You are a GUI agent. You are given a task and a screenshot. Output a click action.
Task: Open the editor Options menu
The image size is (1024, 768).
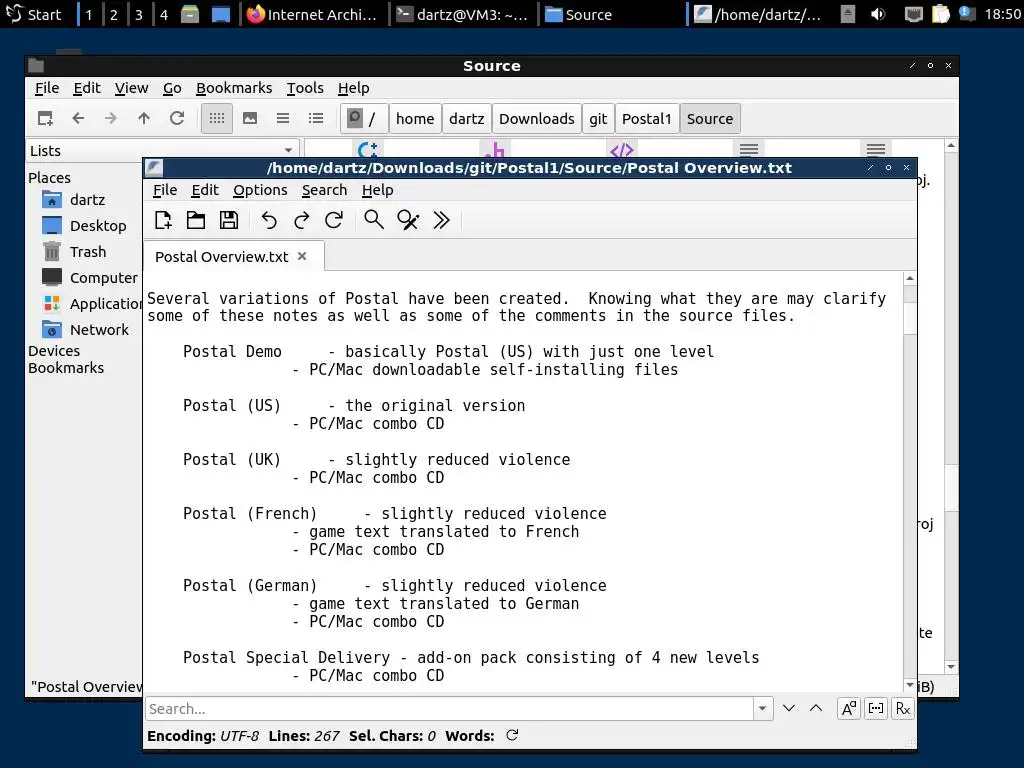(260, 190)
